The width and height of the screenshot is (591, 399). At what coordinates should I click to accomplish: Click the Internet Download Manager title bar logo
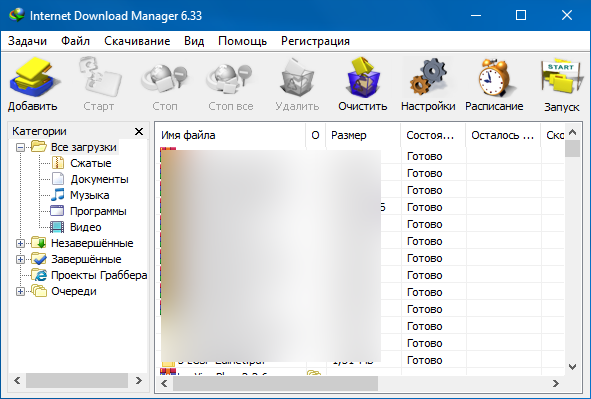[17, 15]
